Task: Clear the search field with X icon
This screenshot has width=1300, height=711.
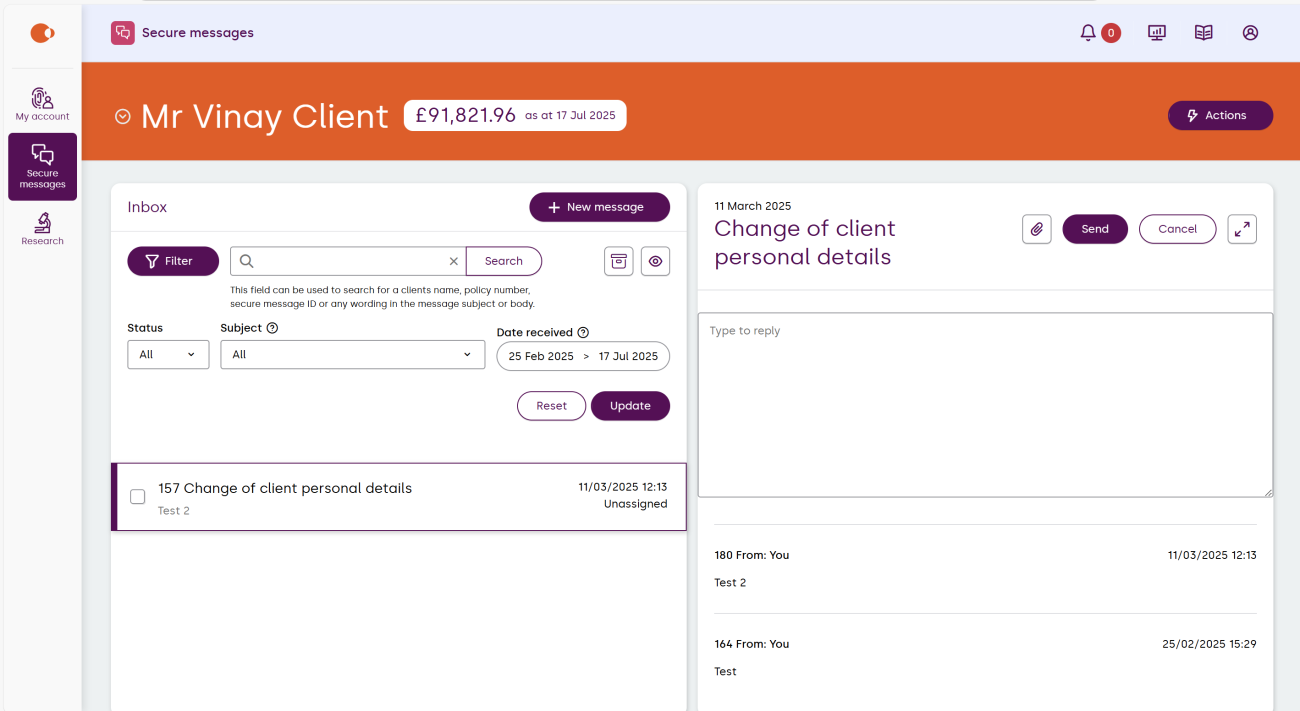Action: pyautogui.click(x=453, y=261)
